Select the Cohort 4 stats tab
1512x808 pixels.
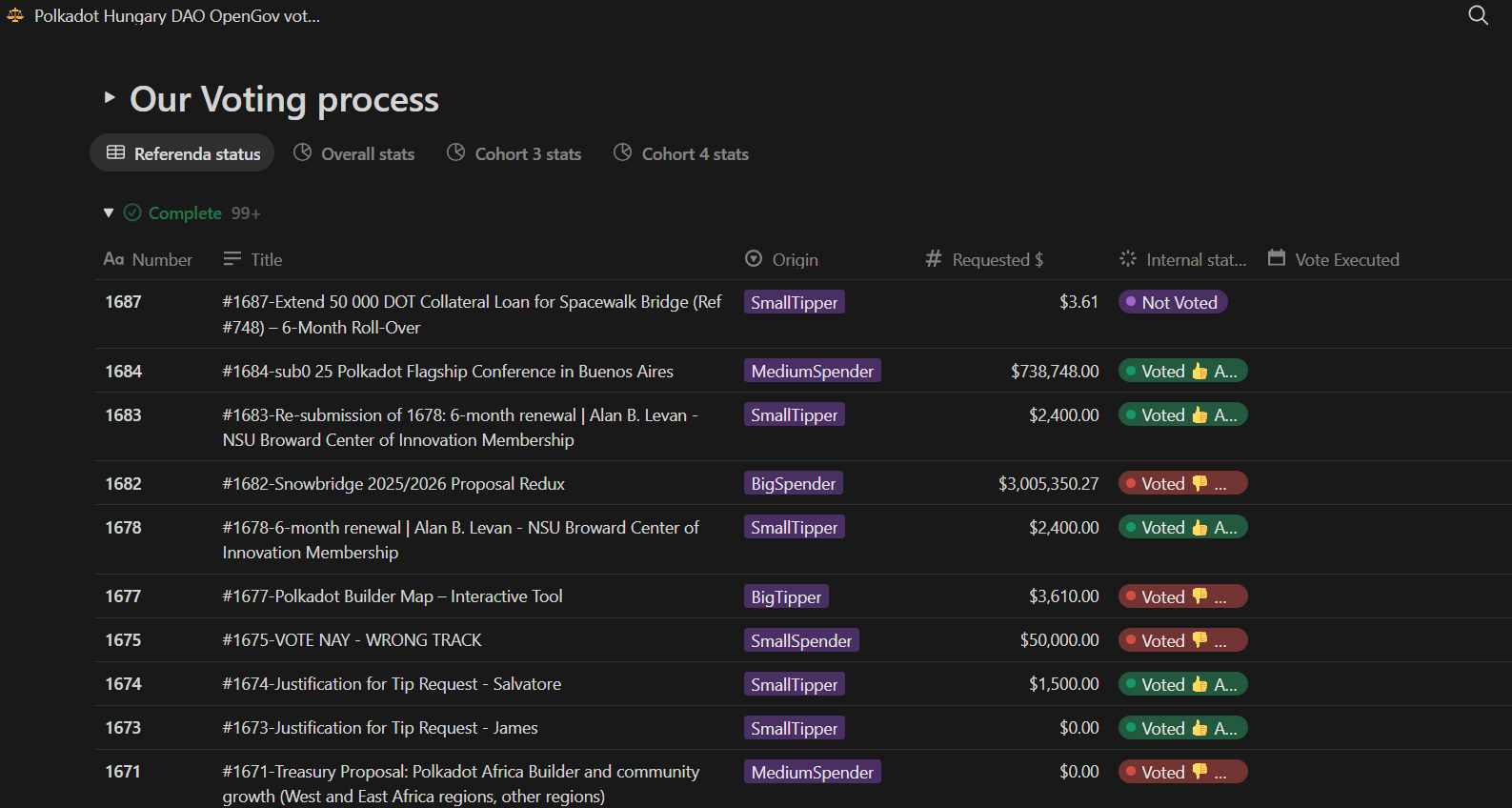point(681,153)
